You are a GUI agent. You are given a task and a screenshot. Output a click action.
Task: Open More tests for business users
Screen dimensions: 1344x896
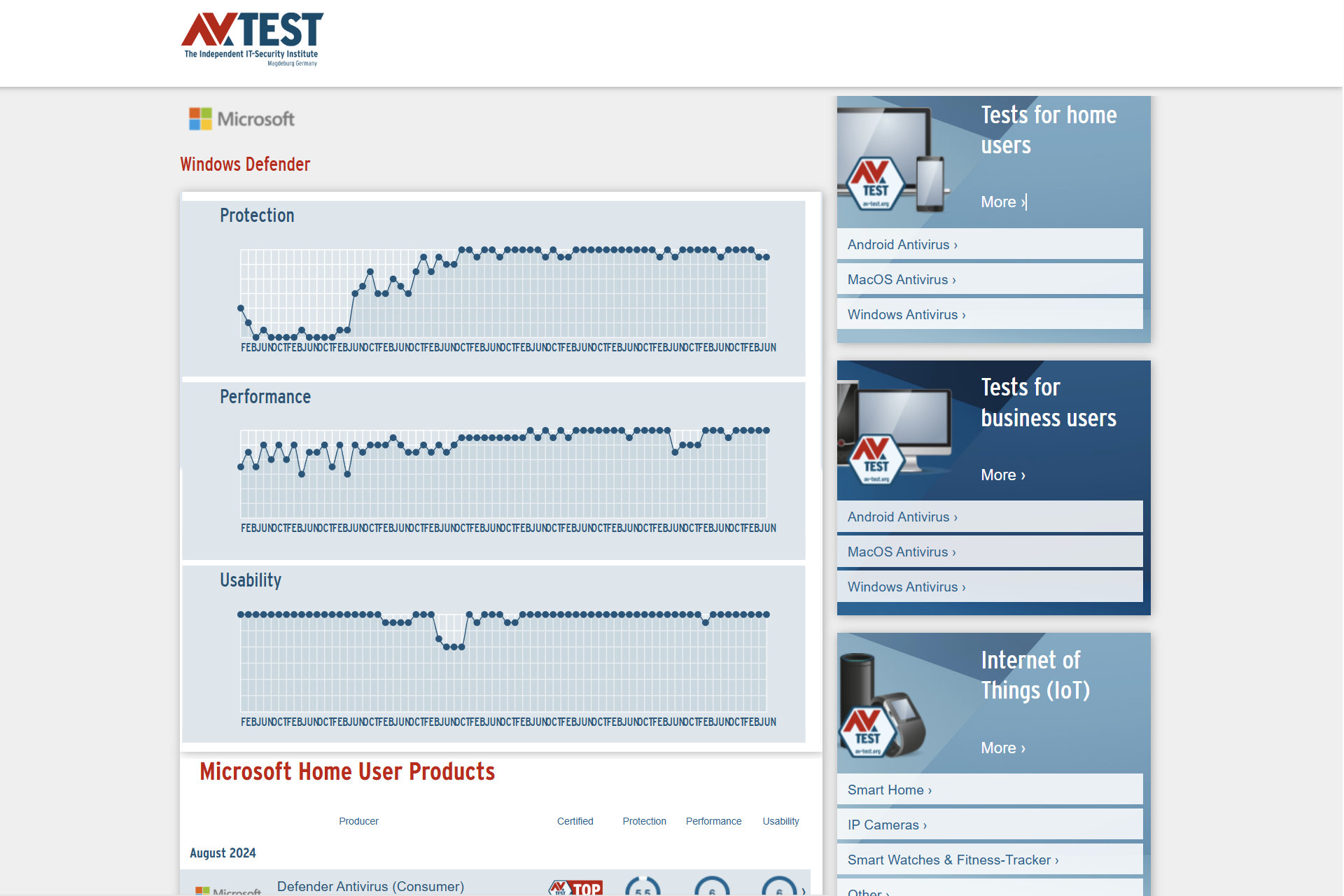click(1002, 474)
